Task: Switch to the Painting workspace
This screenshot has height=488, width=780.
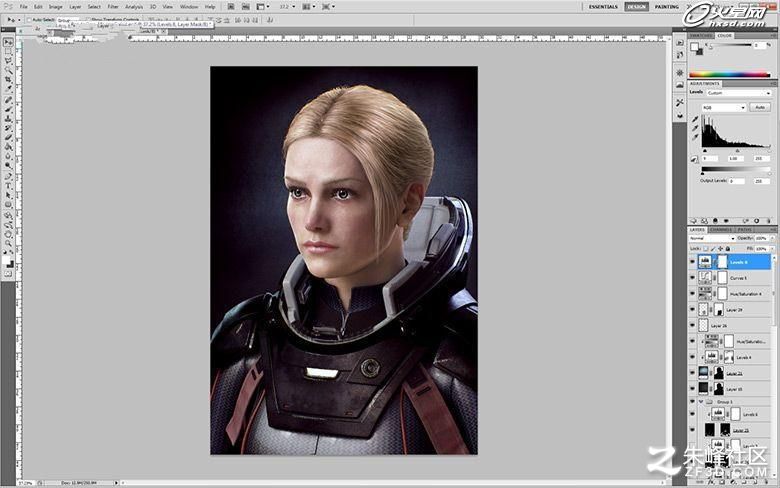Action: pos(667,7)
